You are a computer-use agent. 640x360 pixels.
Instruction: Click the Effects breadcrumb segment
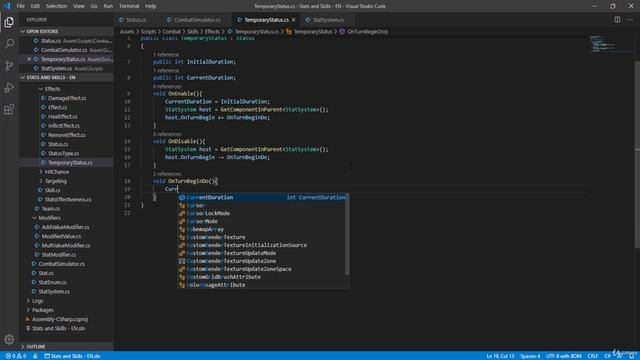pyautogui.click(x=212, y=31)
